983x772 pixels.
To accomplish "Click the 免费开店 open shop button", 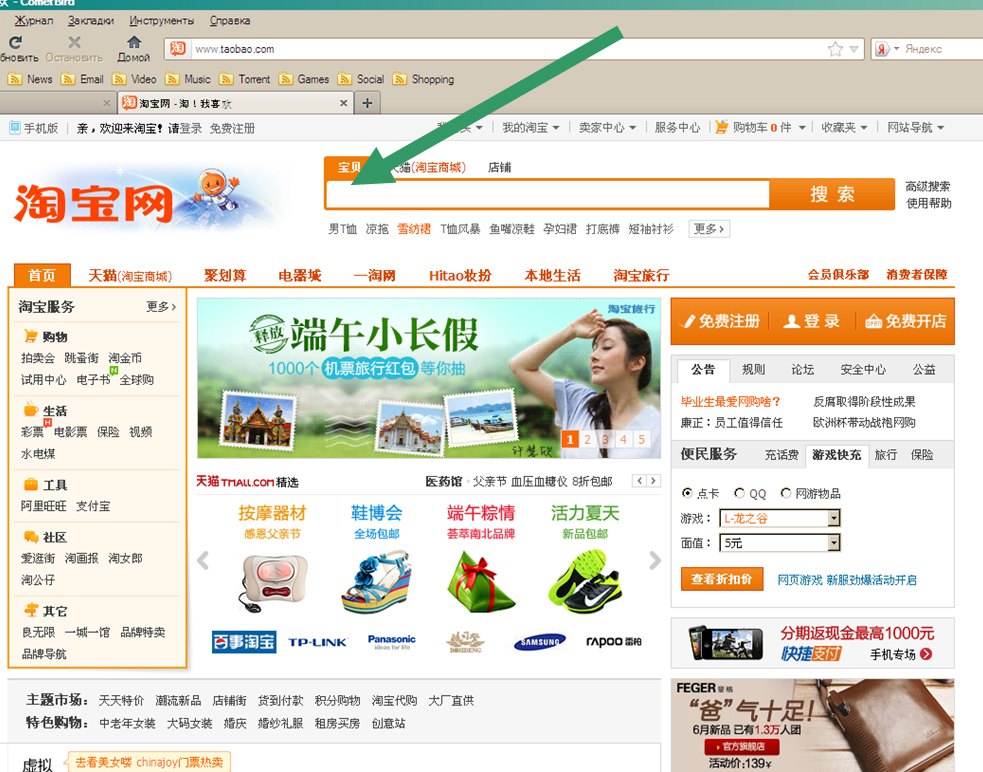I will point(906,321).
